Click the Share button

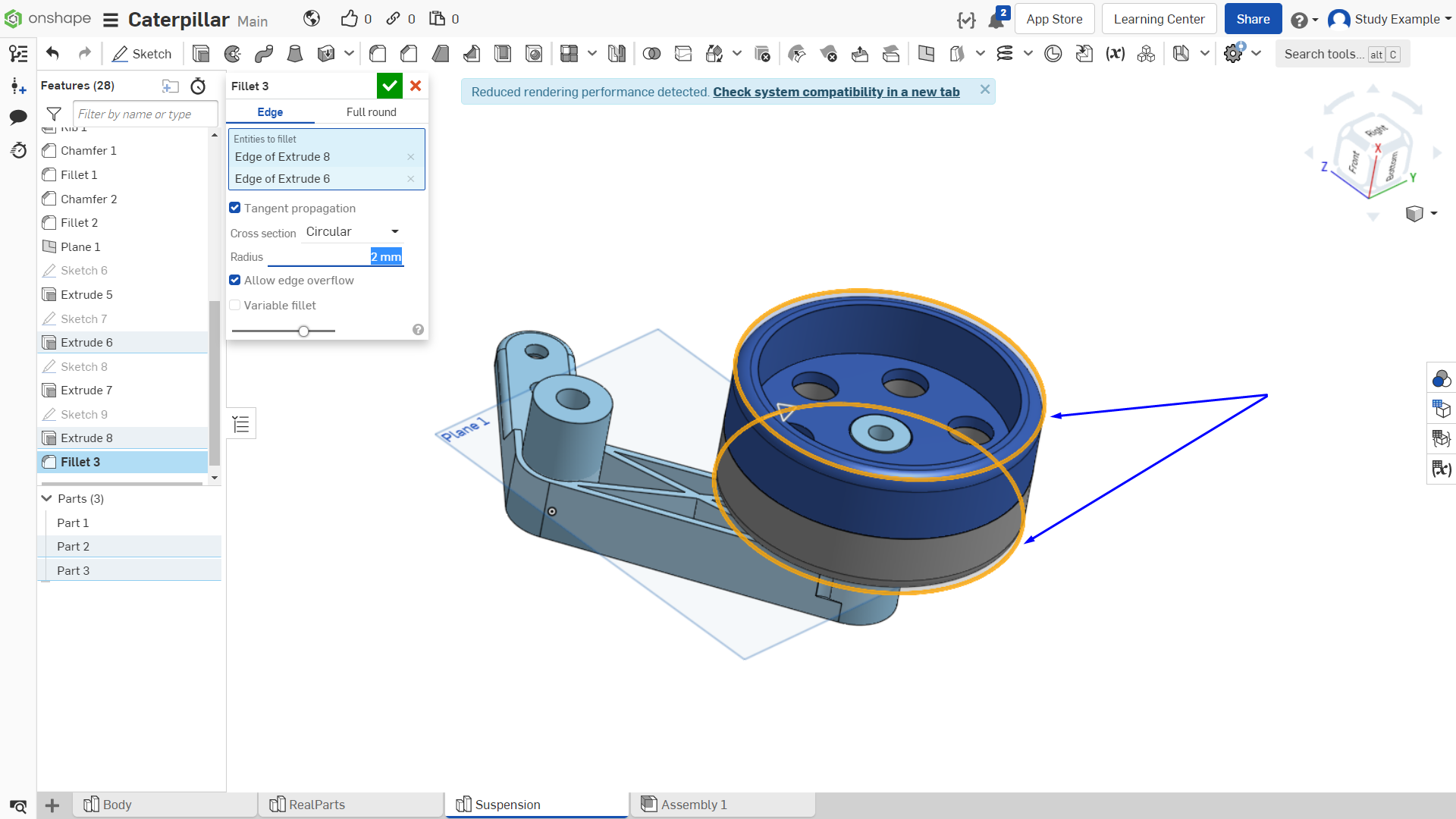tap(1253, 19)
